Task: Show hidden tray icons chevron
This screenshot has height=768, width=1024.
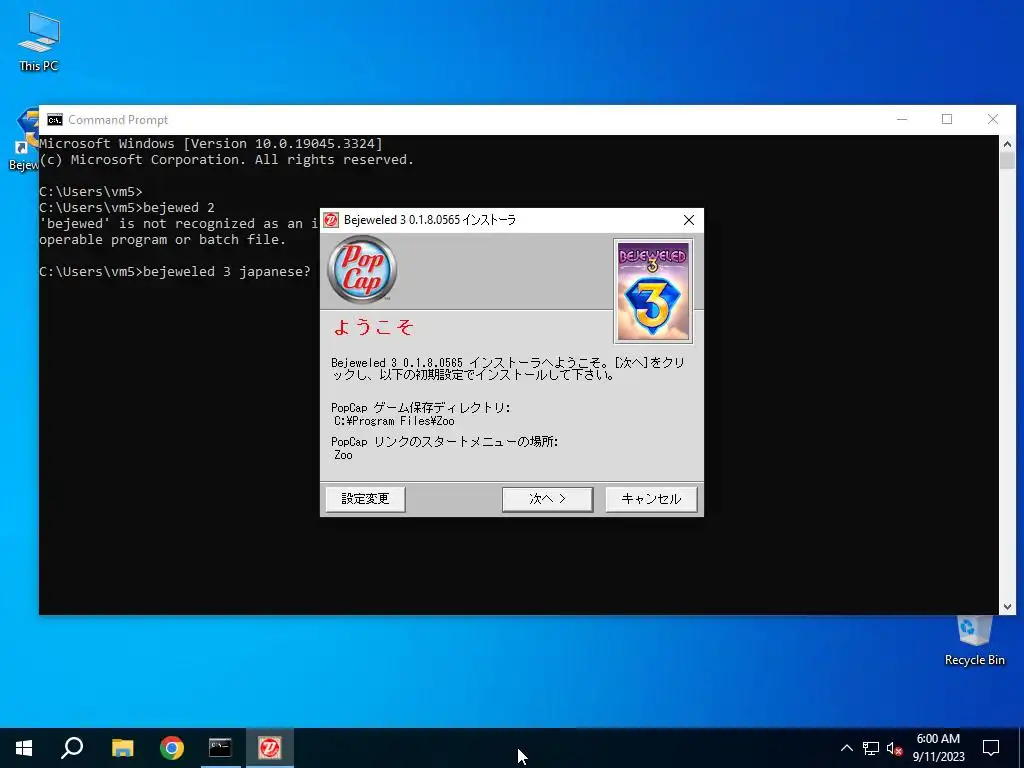Action: click(846, 748)
